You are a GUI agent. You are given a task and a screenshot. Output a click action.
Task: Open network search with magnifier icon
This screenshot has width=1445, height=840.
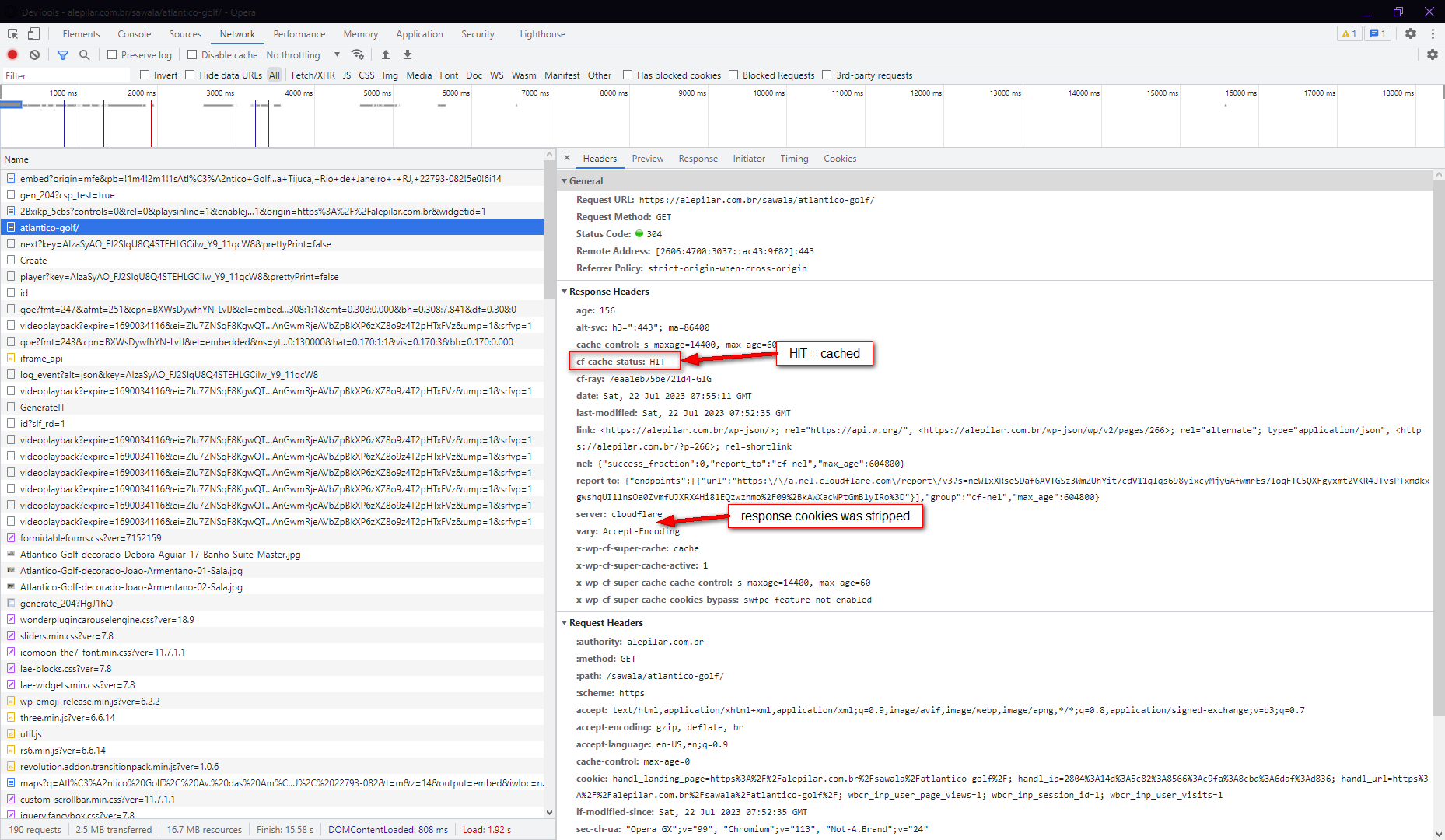(84, 54)
